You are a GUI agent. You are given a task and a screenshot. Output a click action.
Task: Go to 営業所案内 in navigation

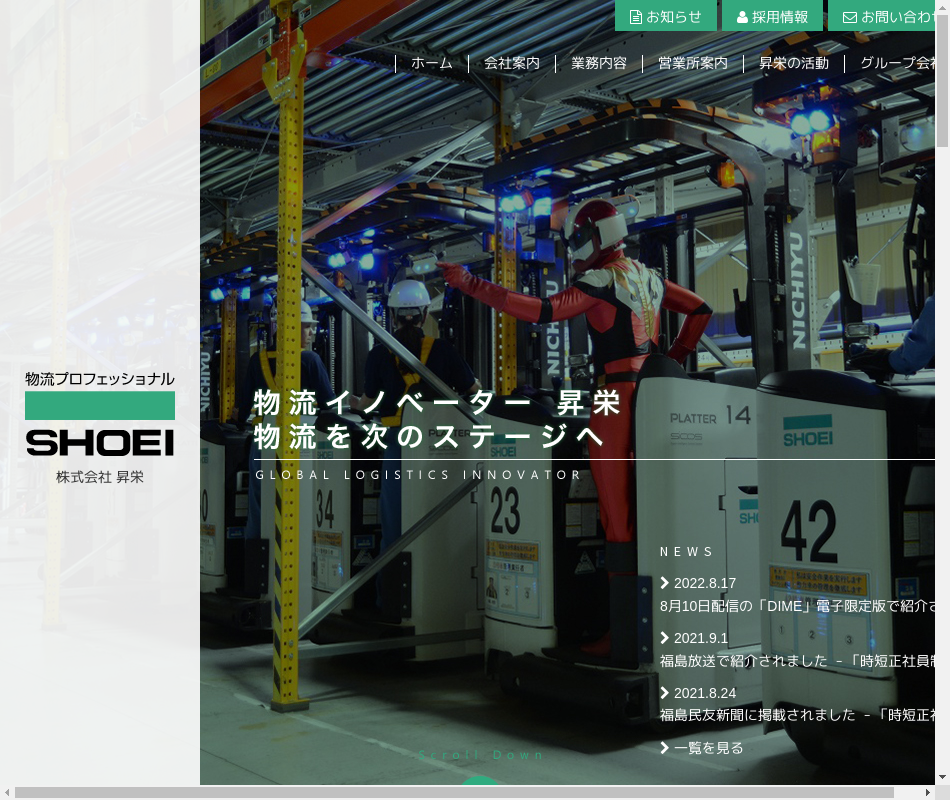692,63
